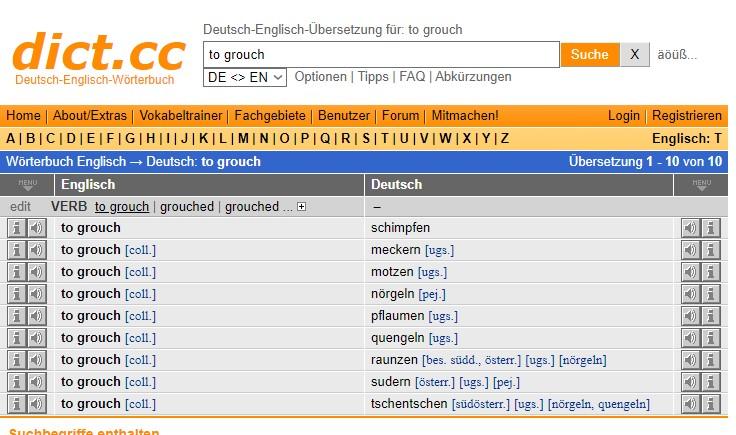The height and width of the screenshot is (435, 736).
Task: Click left info icon in 'nörgeln' row
Action: 16,294
